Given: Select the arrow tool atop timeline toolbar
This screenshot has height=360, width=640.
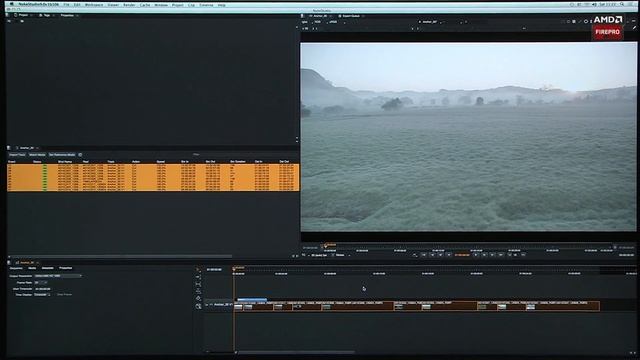Looking at the screenshot, I should pyautogui.click(x=198, y=270).
